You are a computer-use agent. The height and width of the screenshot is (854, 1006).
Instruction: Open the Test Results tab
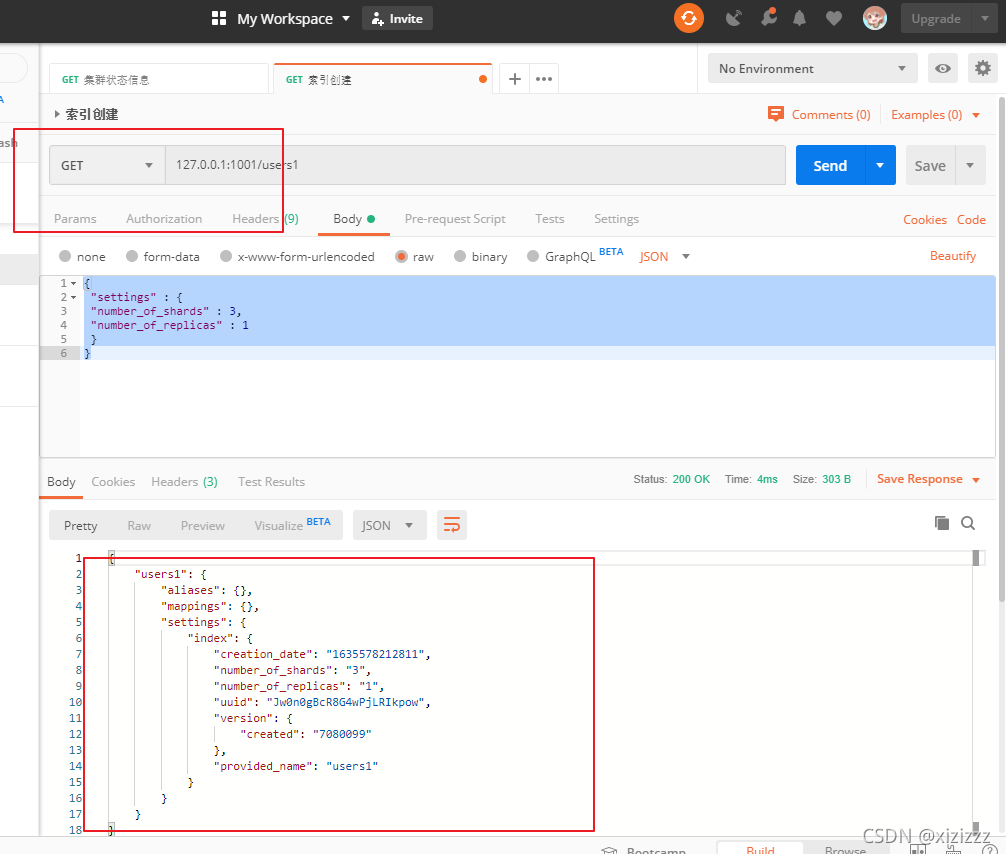271,482
